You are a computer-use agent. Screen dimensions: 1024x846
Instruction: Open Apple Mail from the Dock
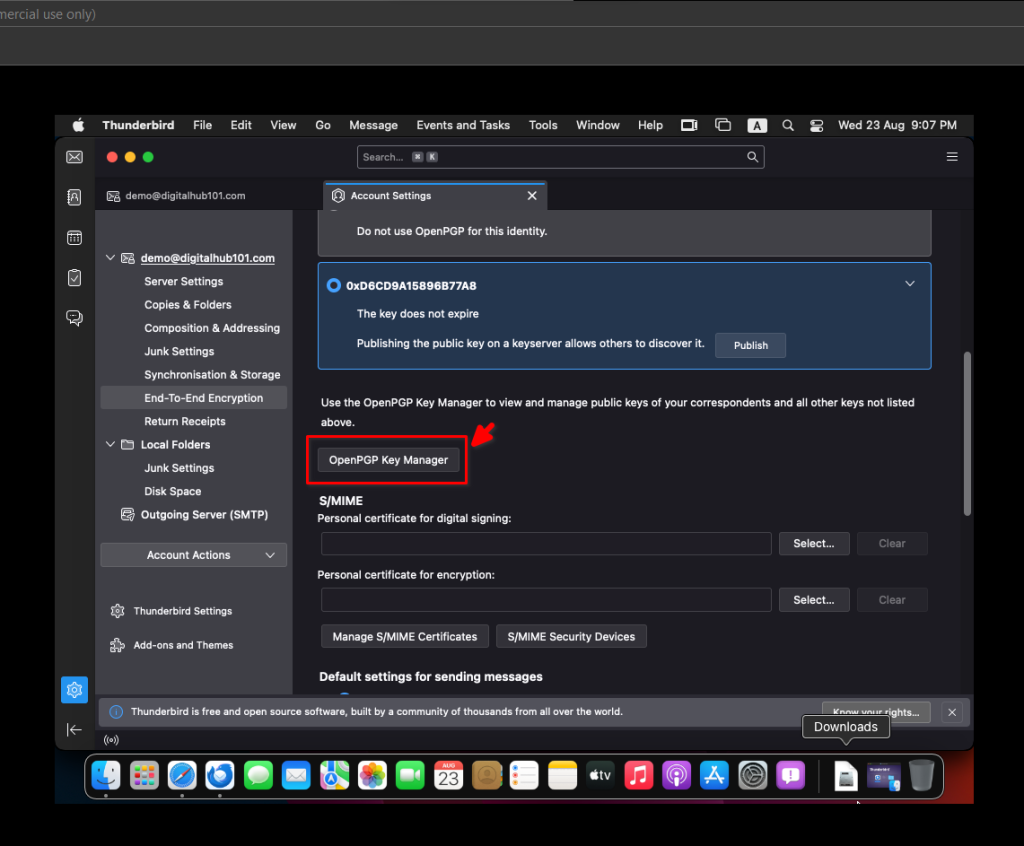296,775
